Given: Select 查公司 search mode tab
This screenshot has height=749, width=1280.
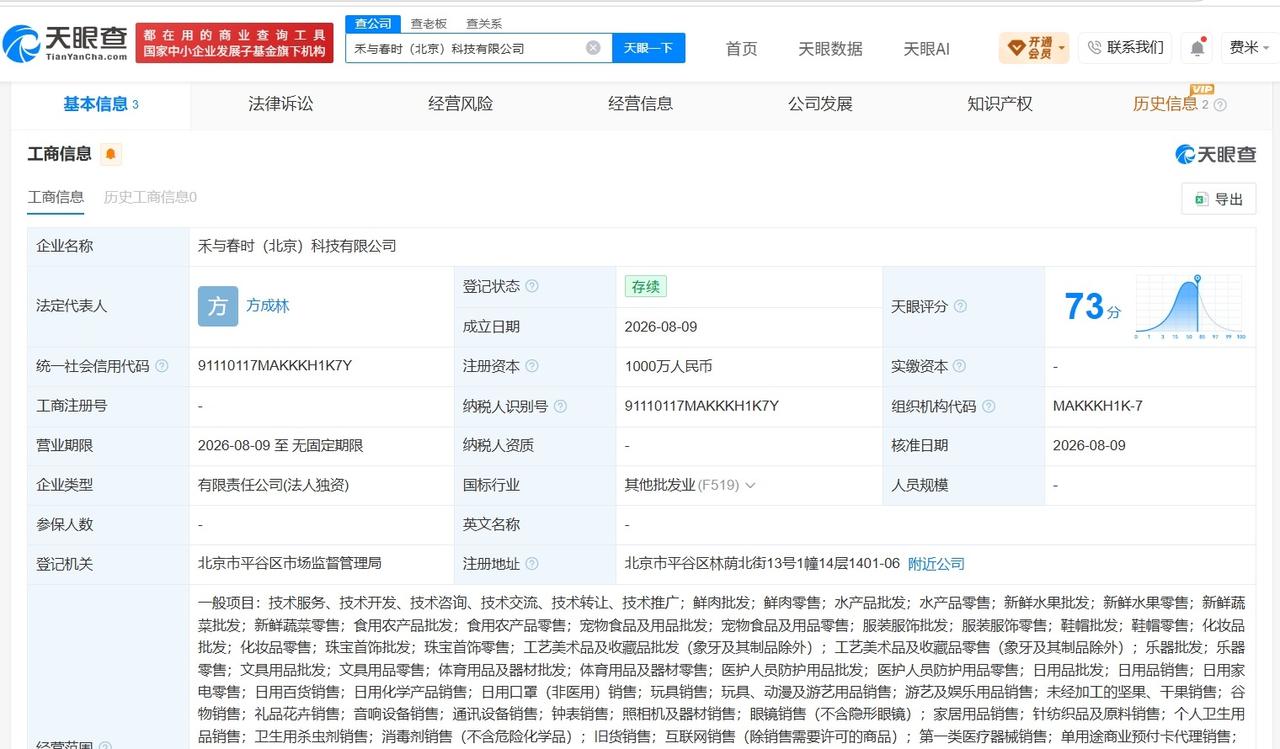Looking at the screenshot, I should click(373, 23).
